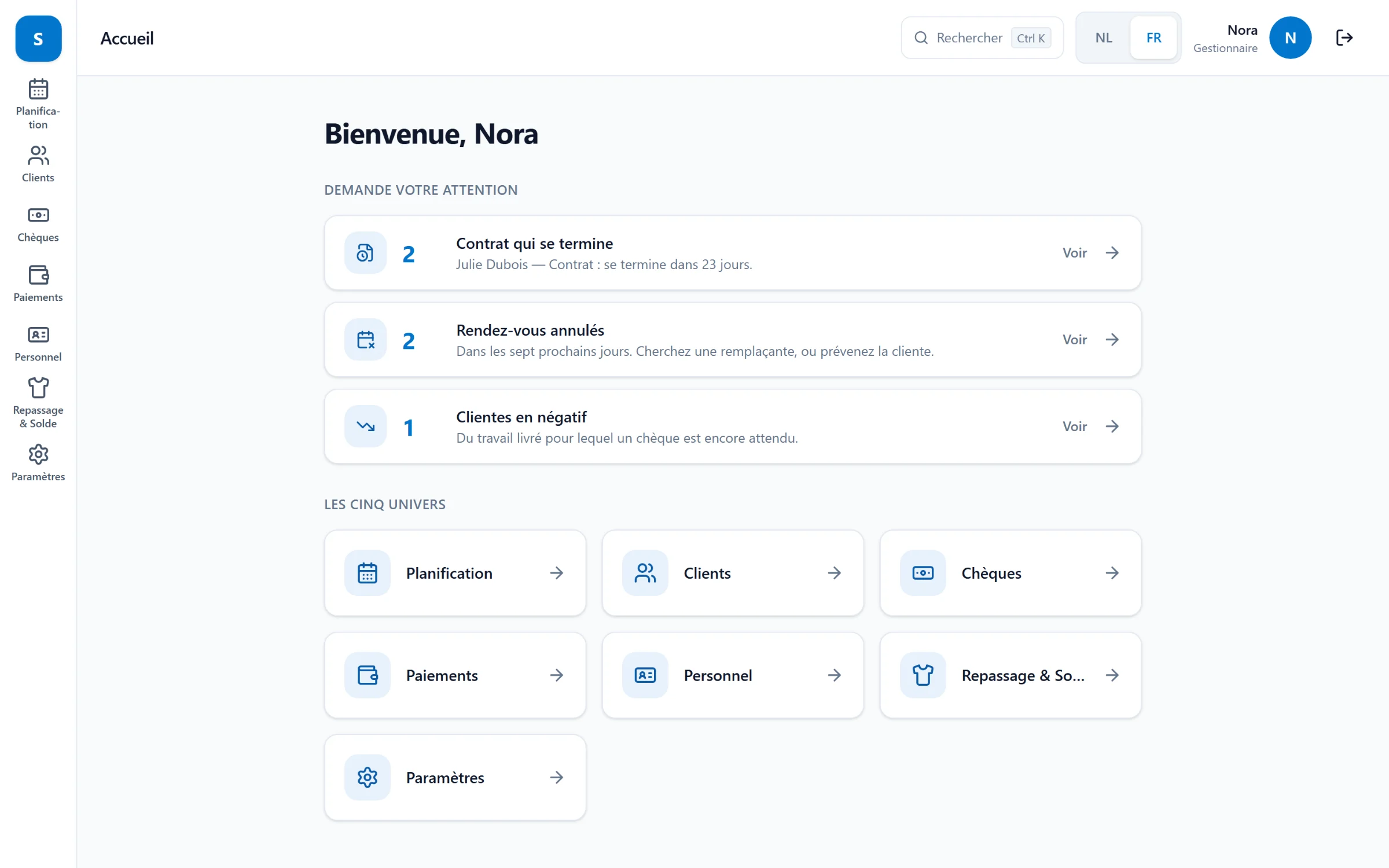Click the Contrat qui se termine title

(x=534, y=244)
